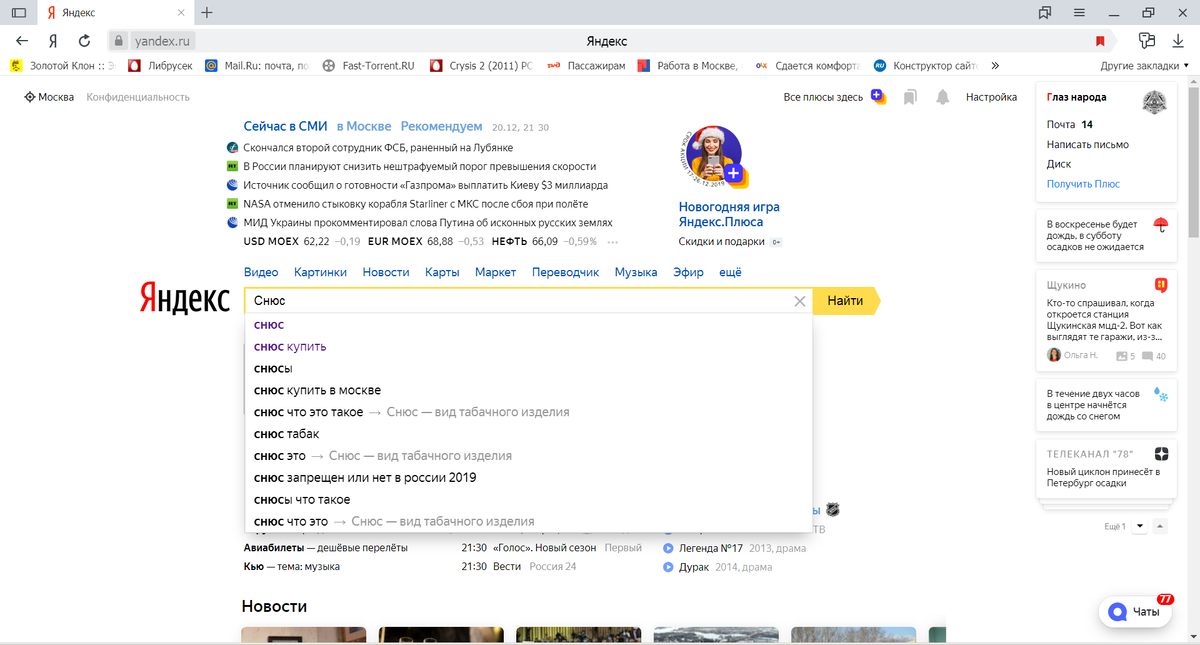Click the red umbrella weather icon
Screen dimensions: 1200x645
tap(1161, 223)
